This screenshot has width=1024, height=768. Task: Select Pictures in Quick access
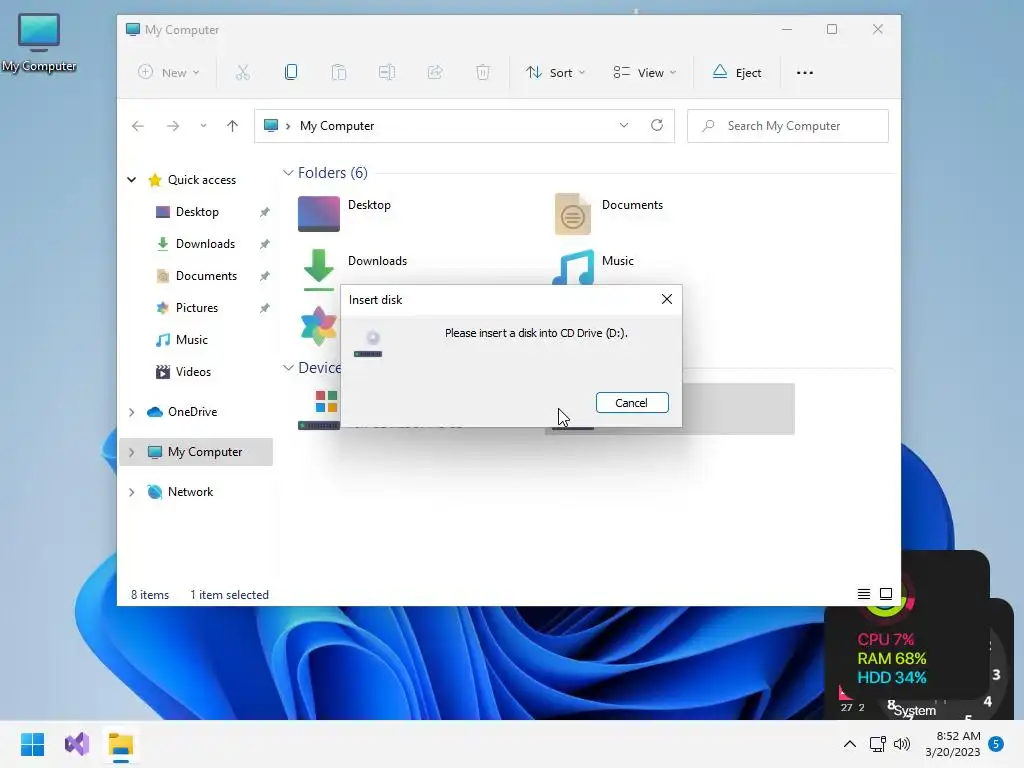coord(196,308)
